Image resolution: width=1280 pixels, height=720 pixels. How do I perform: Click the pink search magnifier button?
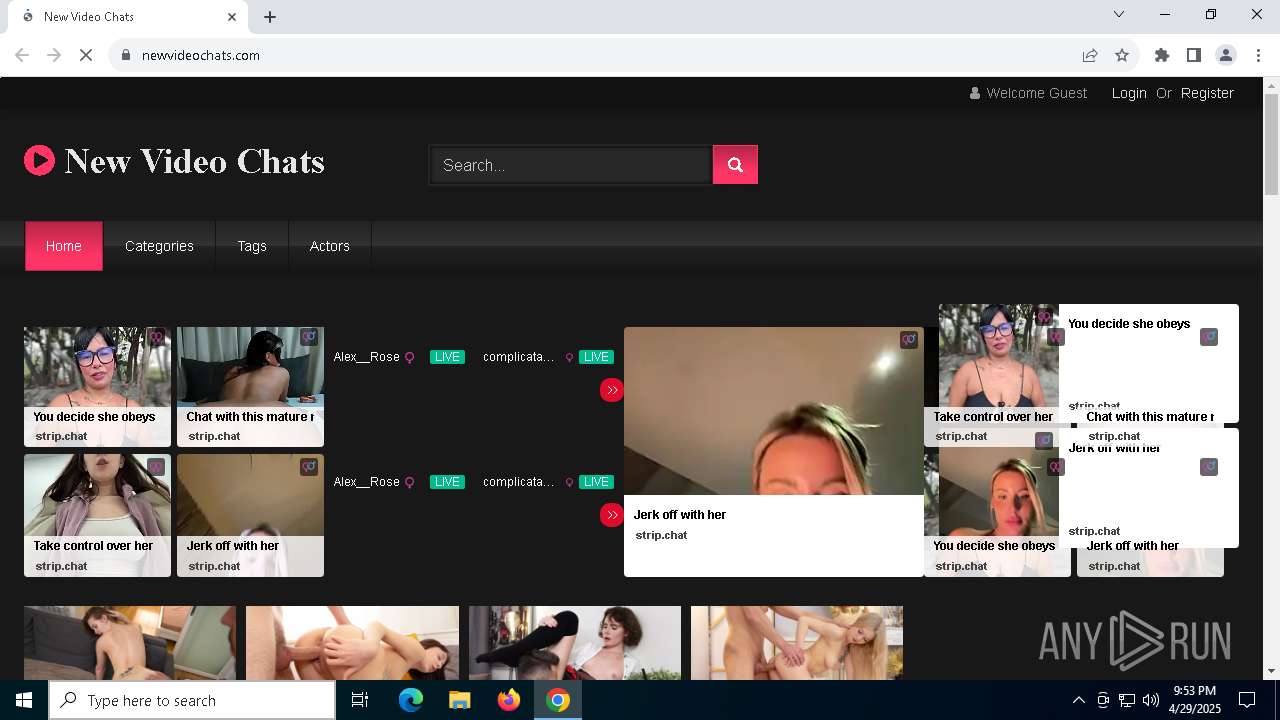click(735, 165)
